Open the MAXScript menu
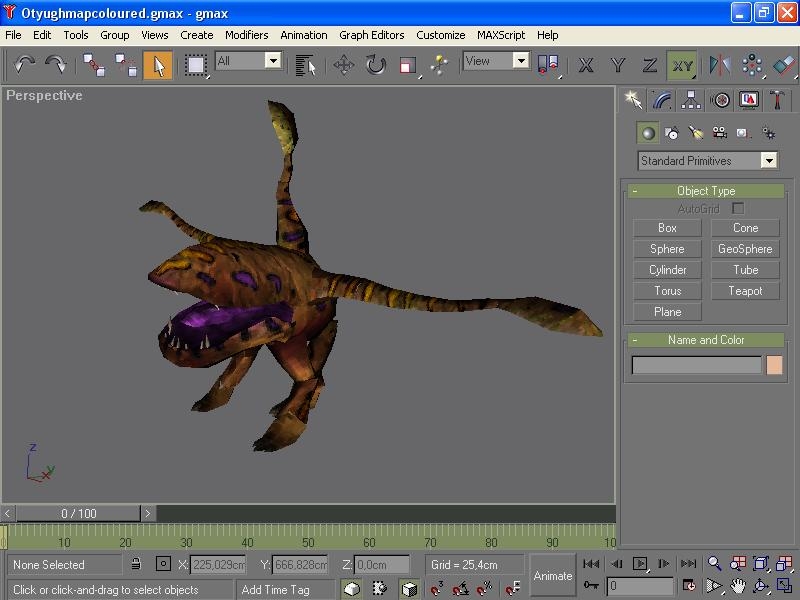This screenshot has height=600, width=800. (500, 35)
